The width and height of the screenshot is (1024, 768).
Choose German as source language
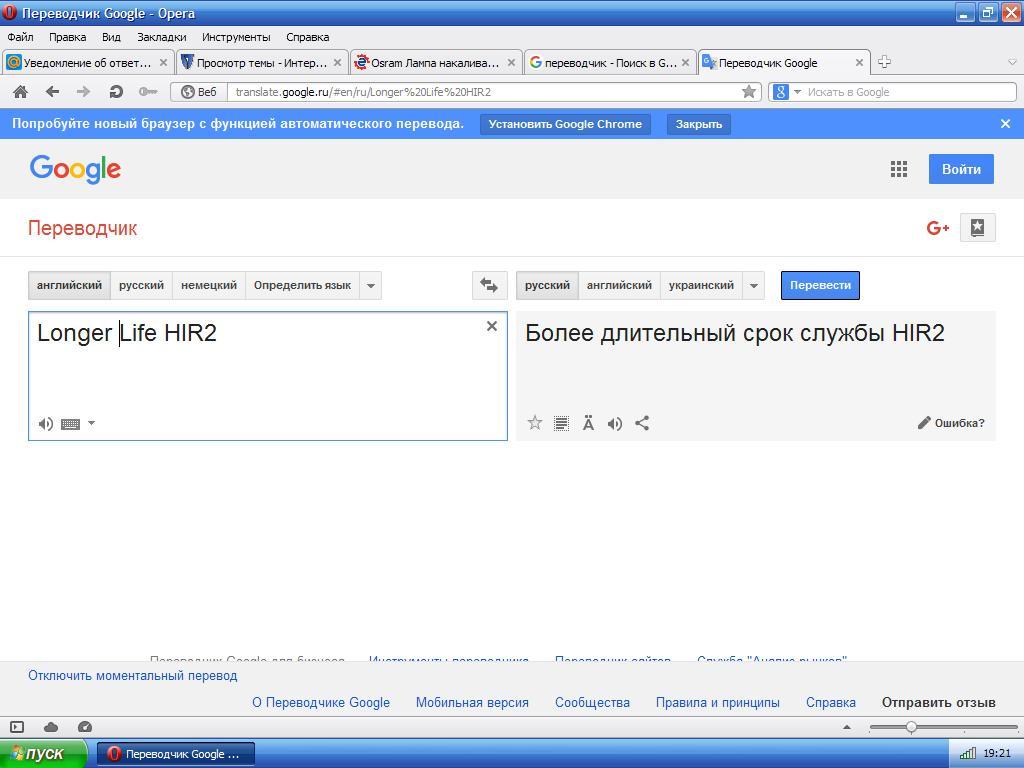point(208,285)
